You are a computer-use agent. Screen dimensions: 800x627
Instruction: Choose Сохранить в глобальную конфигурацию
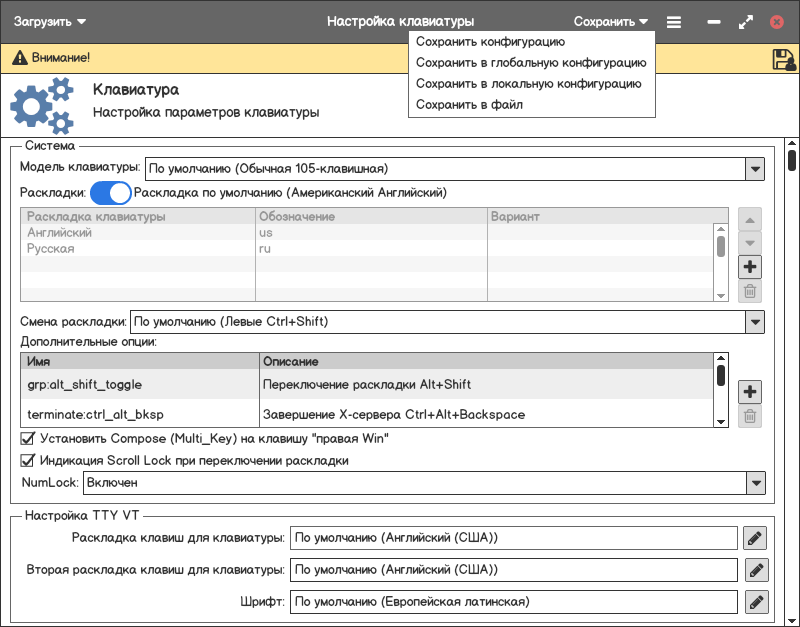(x=530, y=63)
